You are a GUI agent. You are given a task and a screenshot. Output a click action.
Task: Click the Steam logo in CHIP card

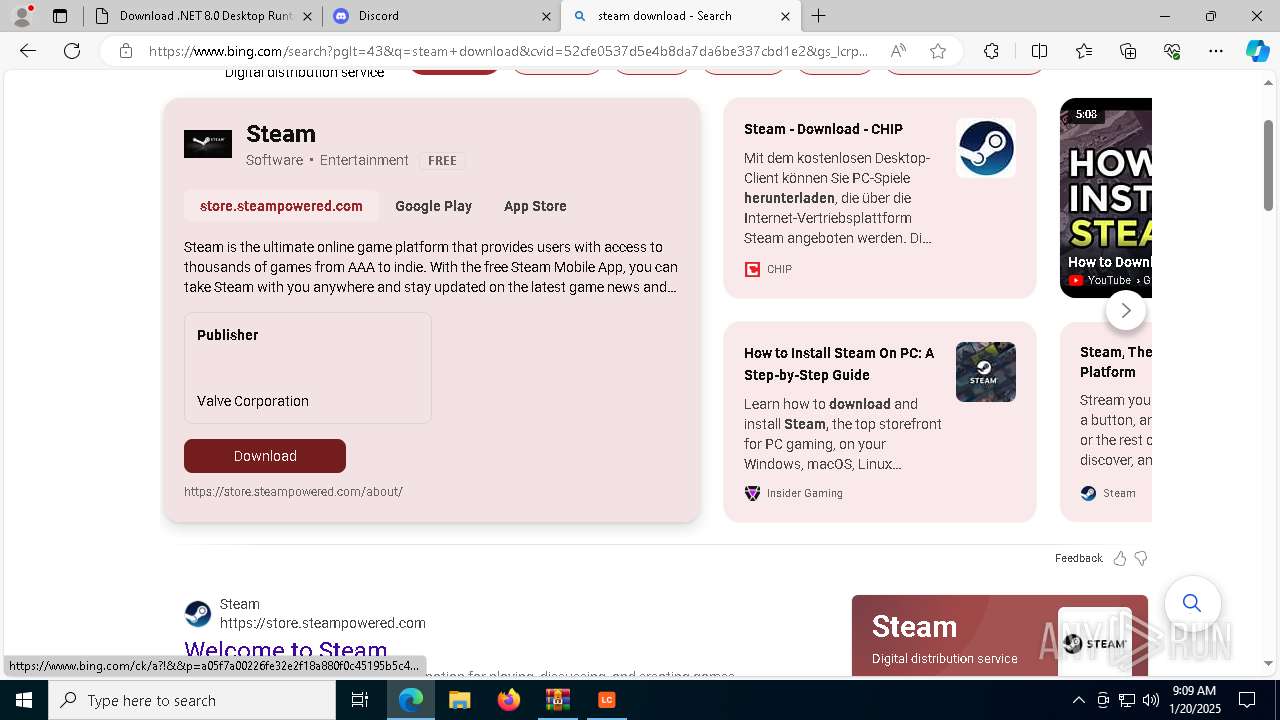click(x=986, y=148)
